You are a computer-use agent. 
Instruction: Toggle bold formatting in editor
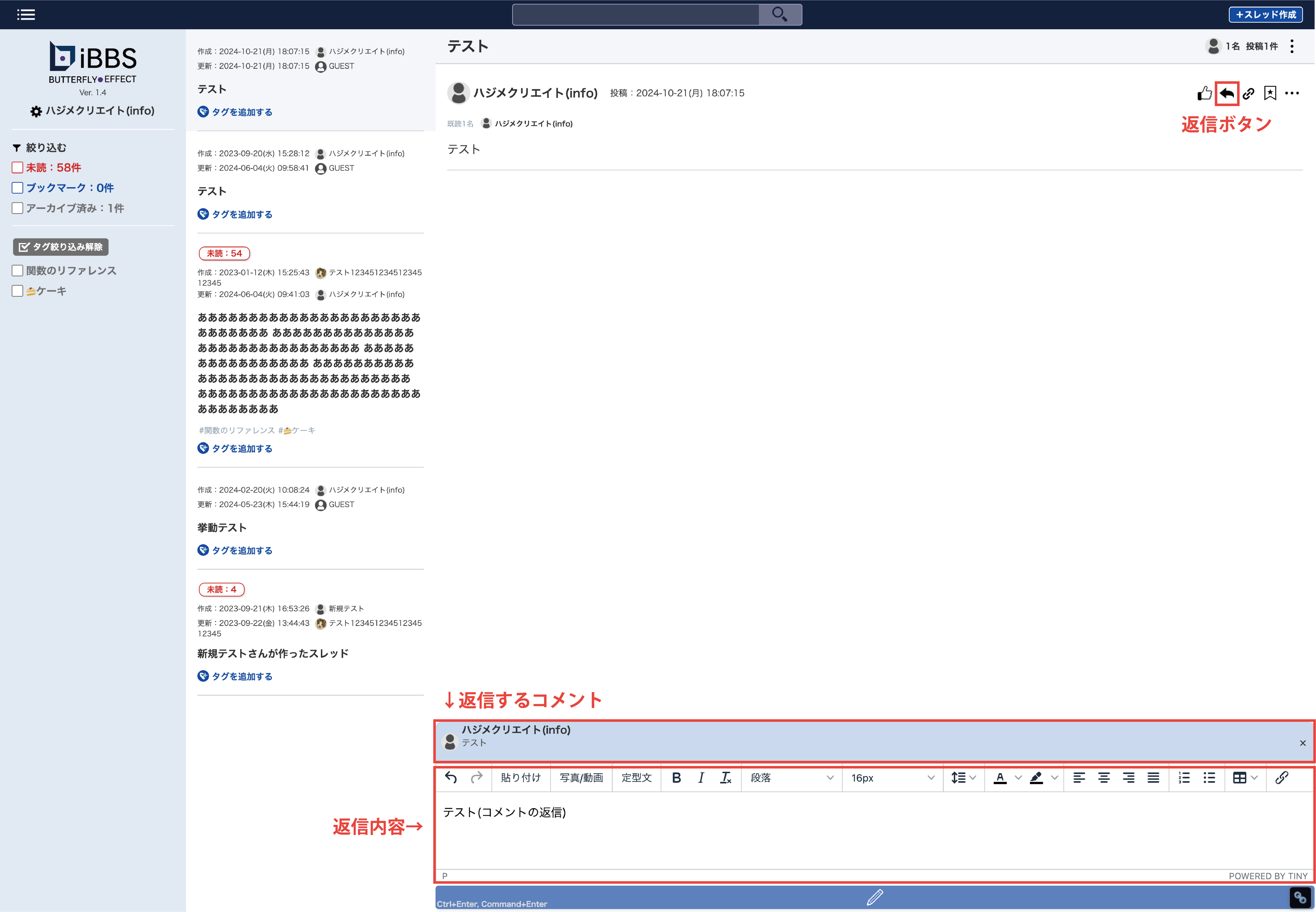677,778
